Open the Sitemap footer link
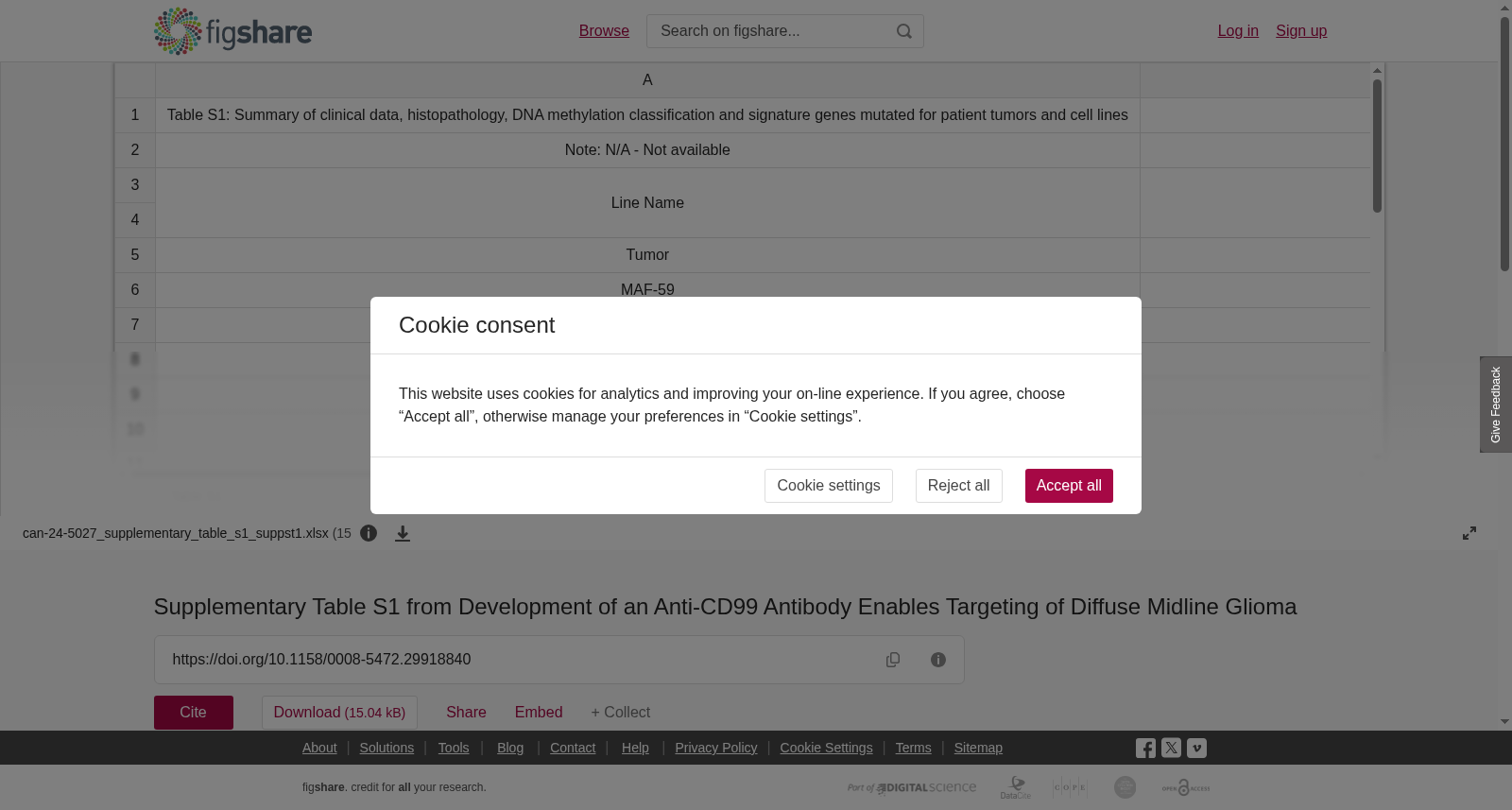The width and height of the screenshot is (1512, 810). coord(978,748)
